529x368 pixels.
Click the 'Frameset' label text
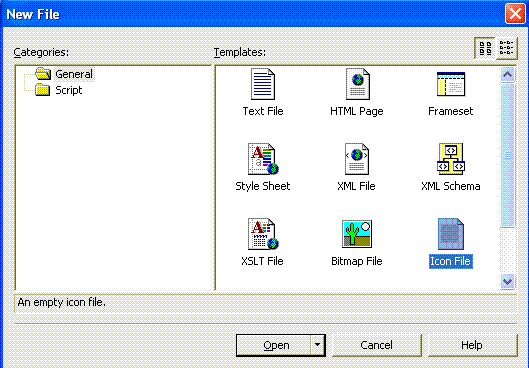click(x=450, y=111)
